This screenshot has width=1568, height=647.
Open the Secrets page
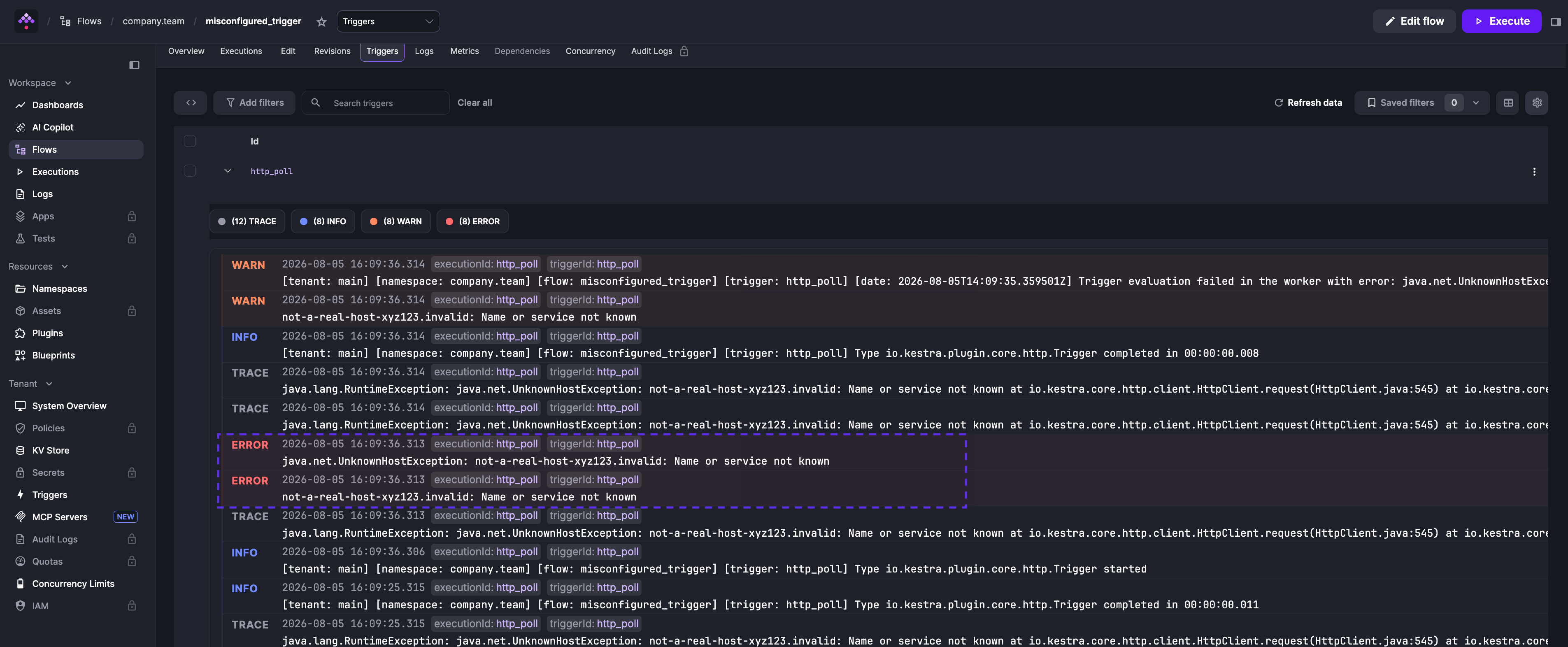[76, 472]
